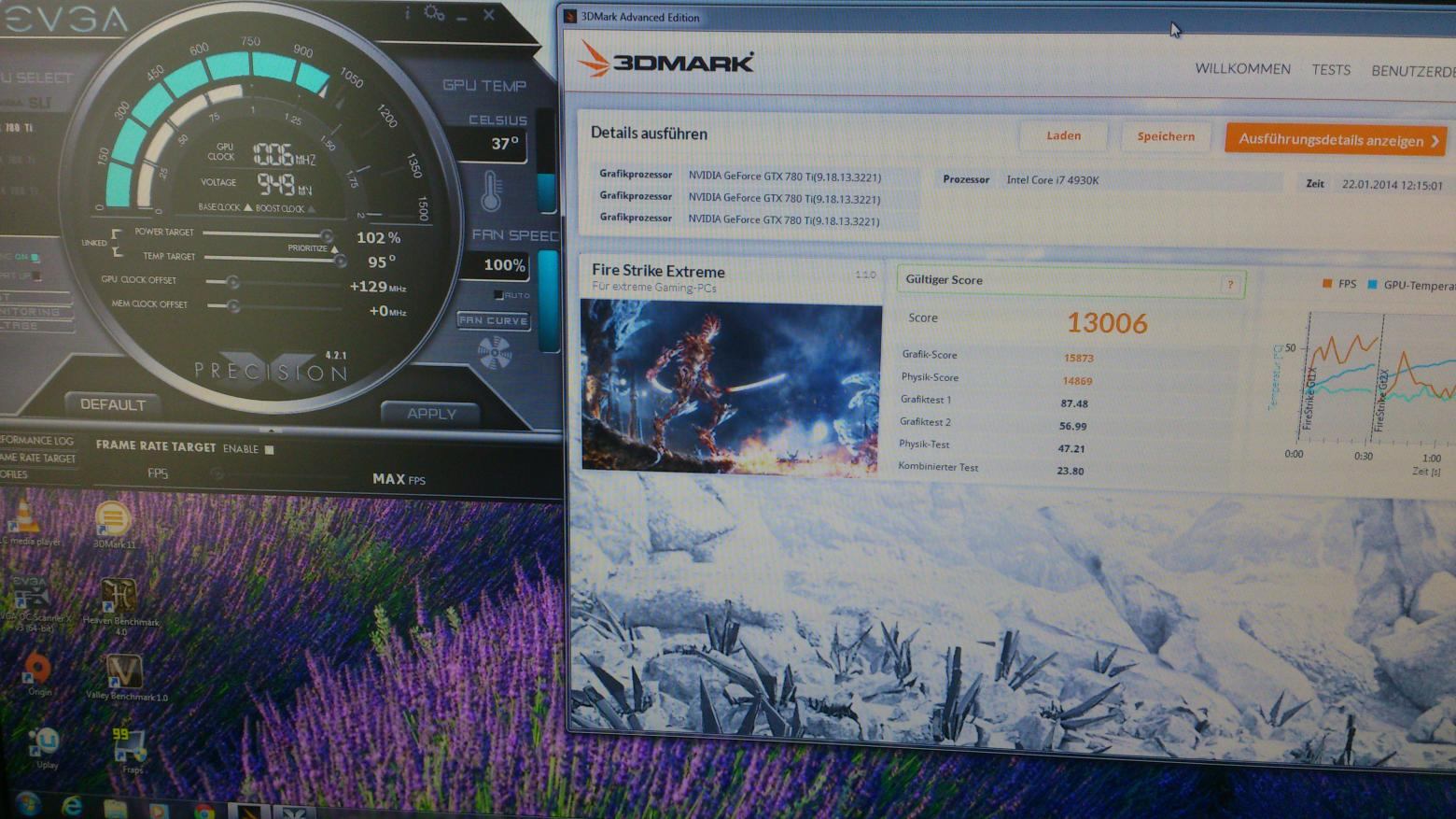
Task: Click the Gültiger Score help question mark
Action: pyautogui.click(x=1230, y=285)
